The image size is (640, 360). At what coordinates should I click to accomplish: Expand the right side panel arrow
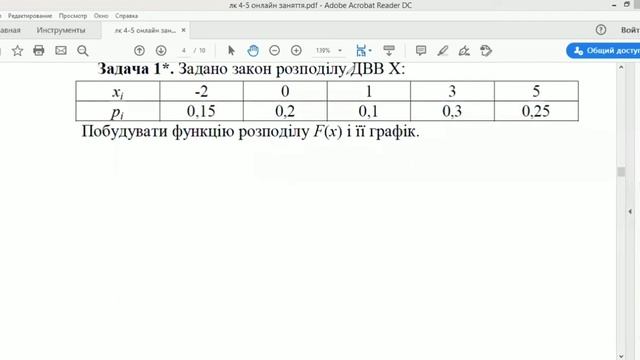tap(630, 211)
